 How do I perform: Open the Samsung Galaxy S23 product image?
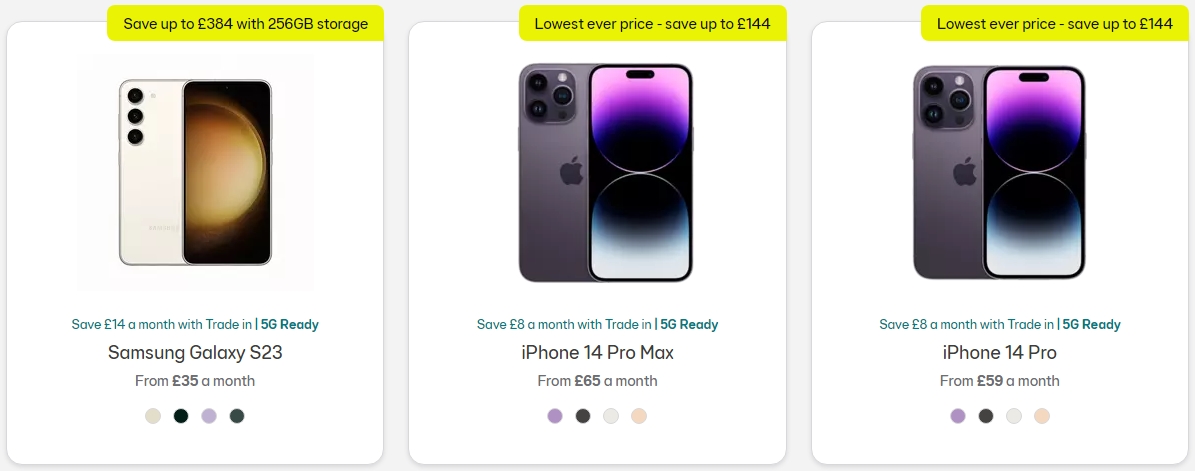coord(195,172)
